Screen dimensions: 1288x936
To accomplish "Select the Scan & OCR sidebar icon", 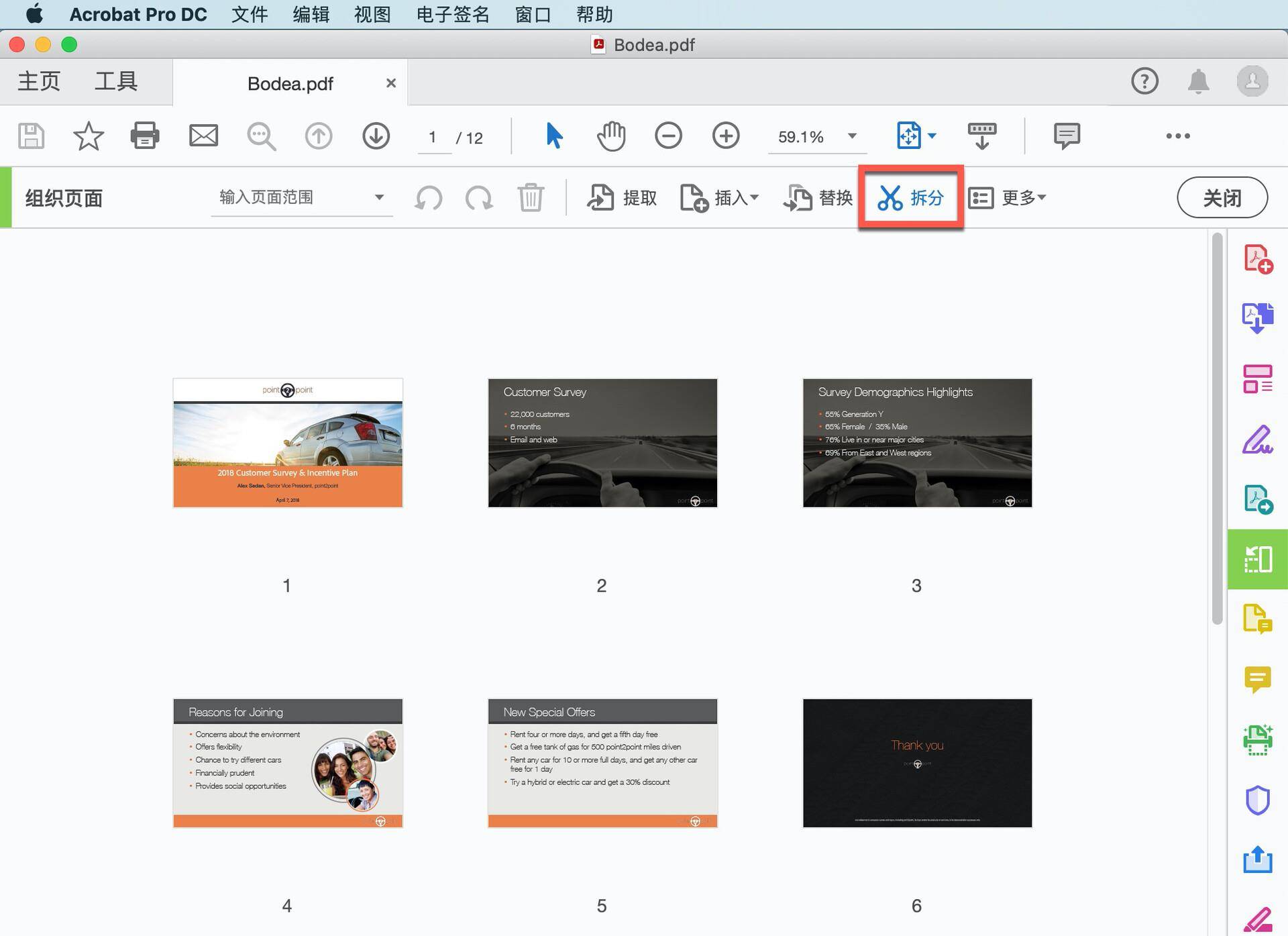I will 1259,739.
